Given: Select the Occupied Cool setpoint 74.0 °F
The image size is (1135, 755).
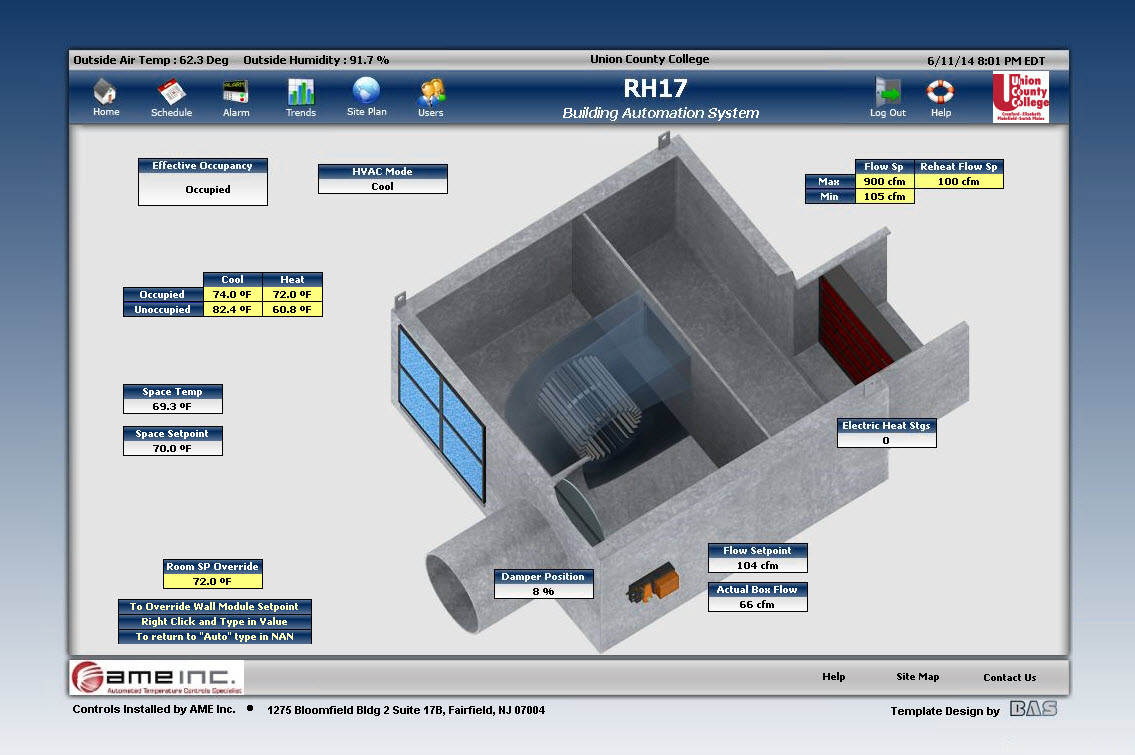Looking at the screenshot, I should point(232,295).
